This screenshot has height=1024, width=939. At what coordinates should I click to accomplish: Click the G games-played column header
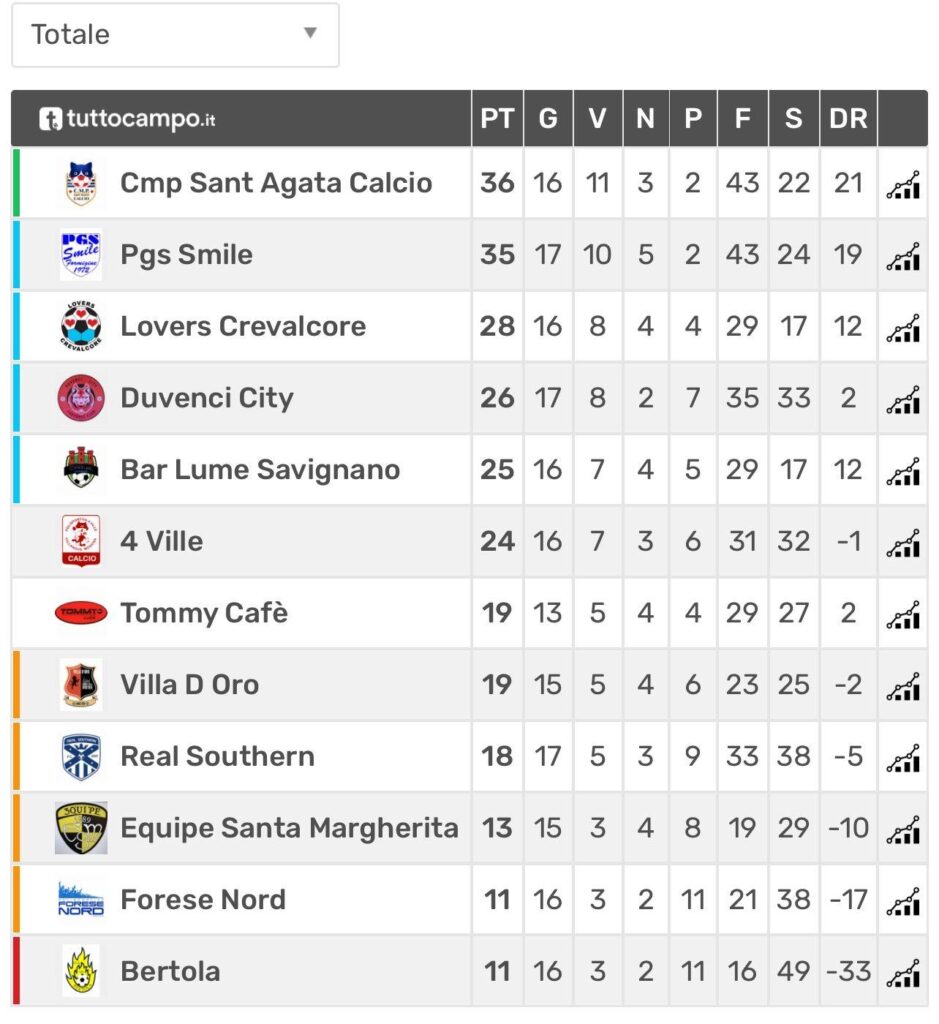(x=548, y=119)
